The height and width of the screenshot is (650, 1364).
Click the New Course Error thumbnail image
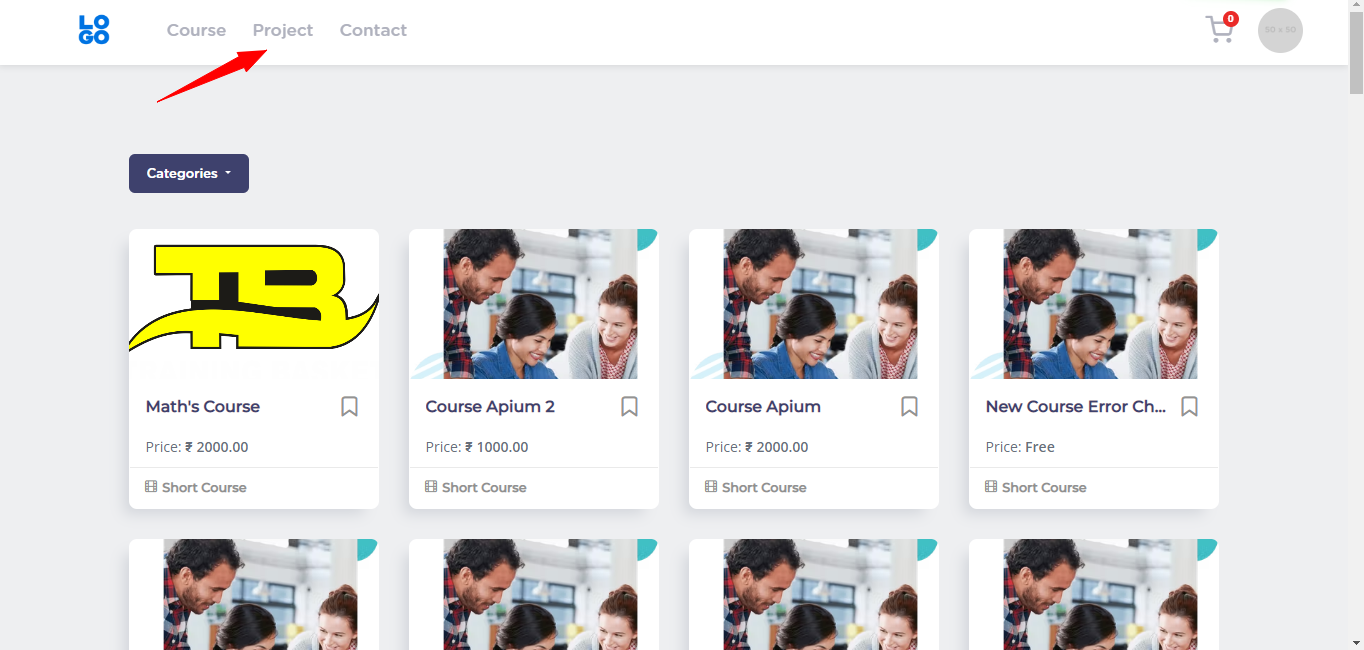tap(1094, 303)
